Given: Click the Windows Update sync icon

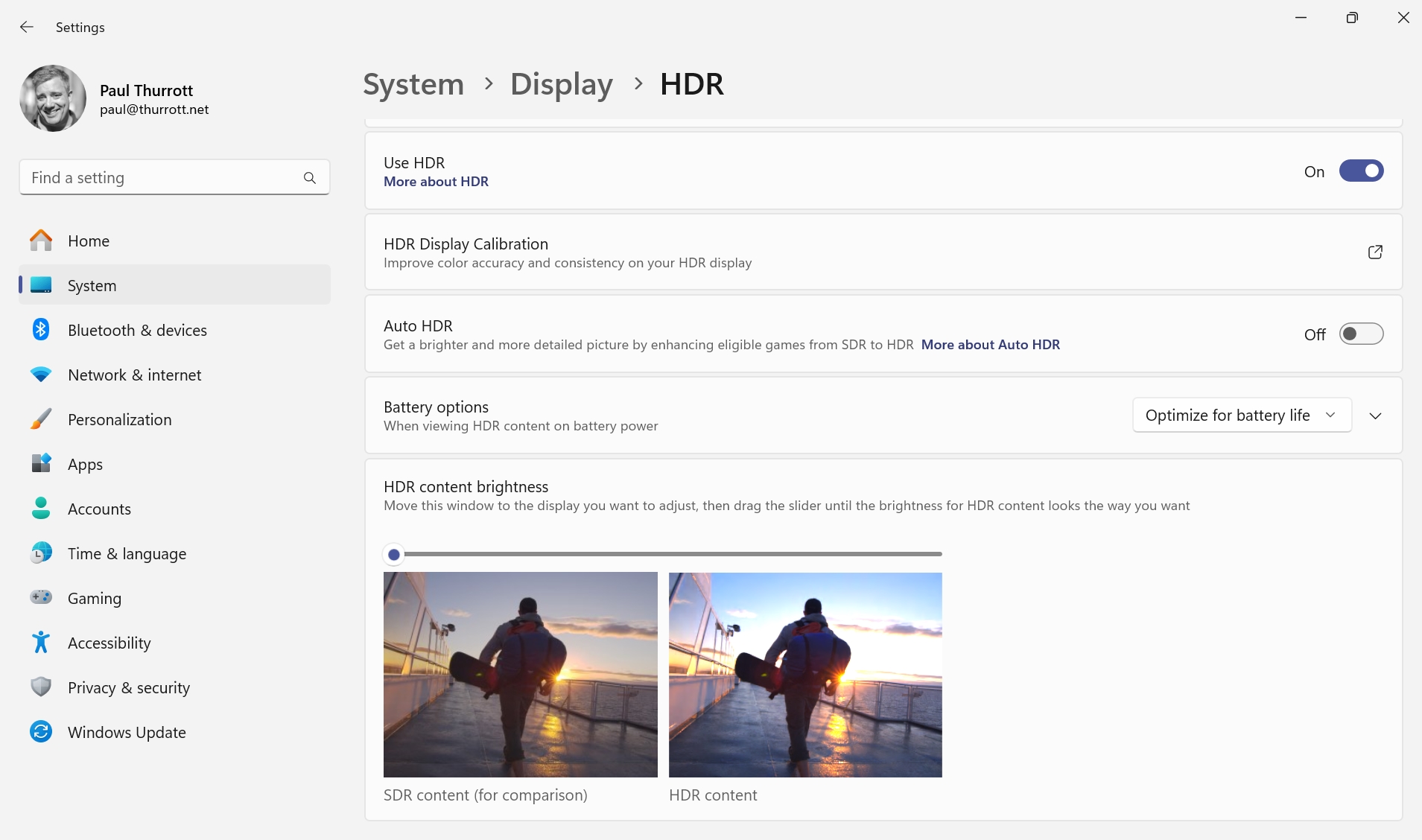Looking at the screenshot, I should [41, 731].
